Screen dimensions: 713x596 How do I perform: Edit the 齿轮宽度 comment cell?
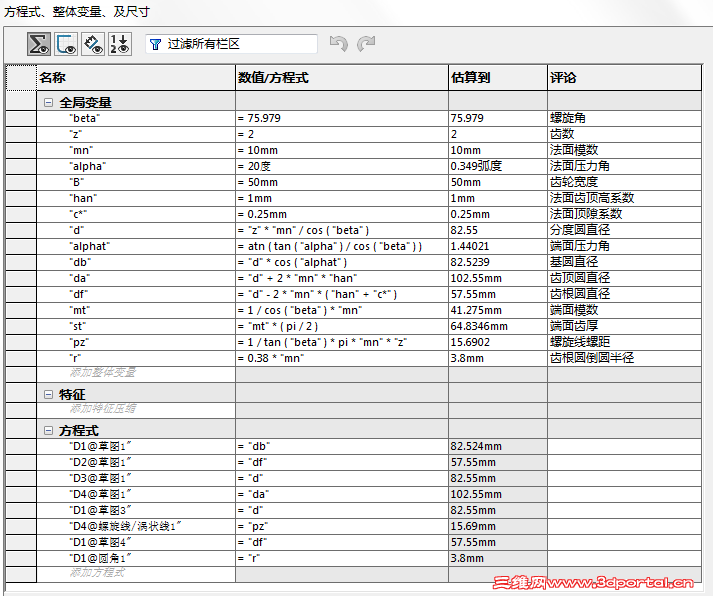point(624,182)
